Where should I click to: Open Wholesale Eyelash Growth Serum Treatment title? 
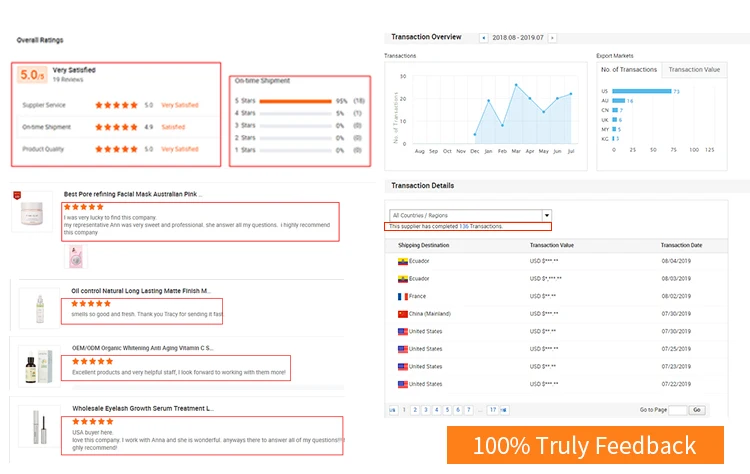tap(143, 408)
